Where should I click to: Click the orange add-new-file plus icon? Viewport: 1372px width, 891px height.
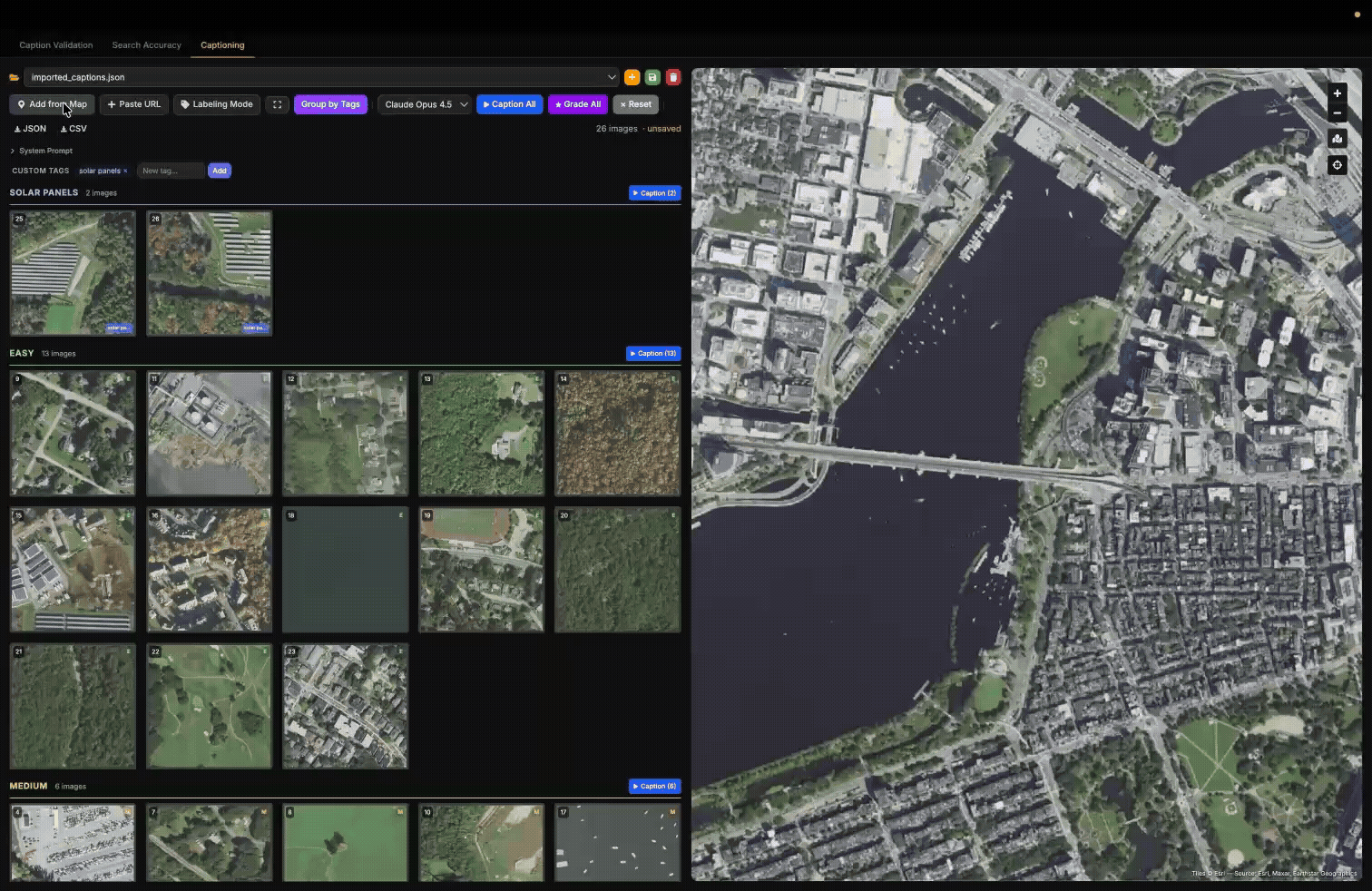(x=632, y=77)
